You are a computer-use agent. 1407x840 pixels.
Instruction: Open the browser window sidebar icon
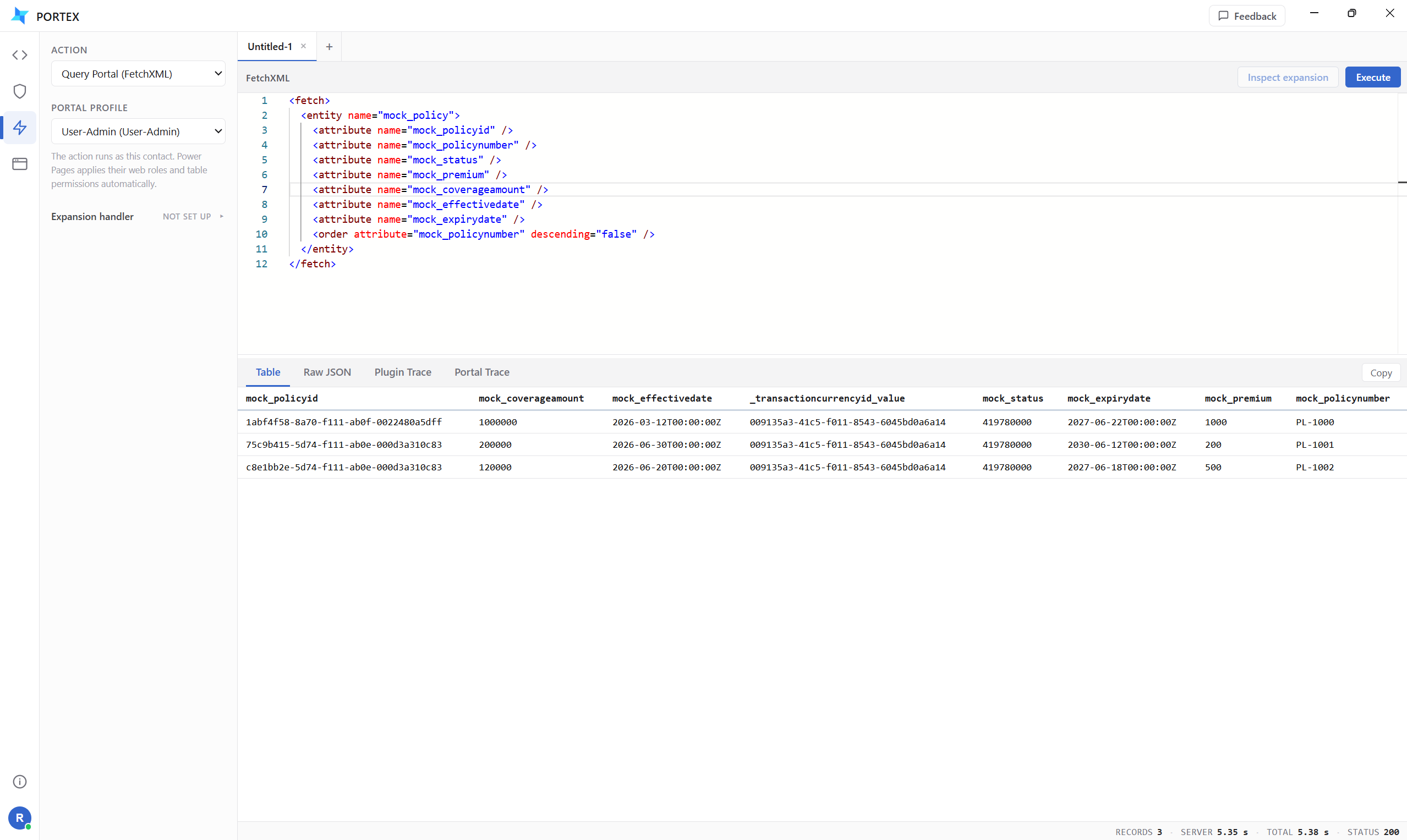point(20,163)
